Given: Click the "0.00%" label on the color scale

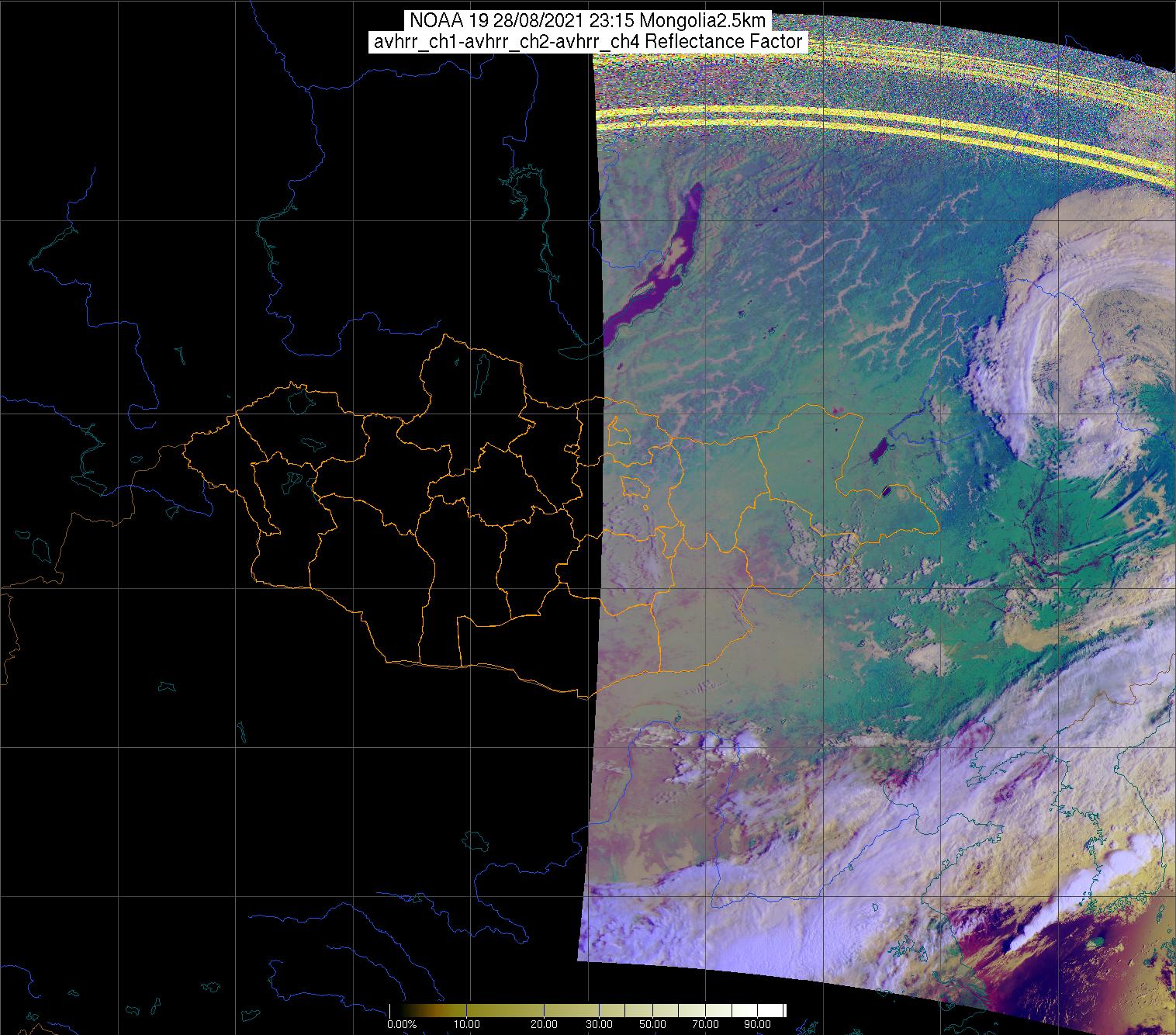Looking at the screenshot, I should pyautogui.click(x=401, y=1025).
